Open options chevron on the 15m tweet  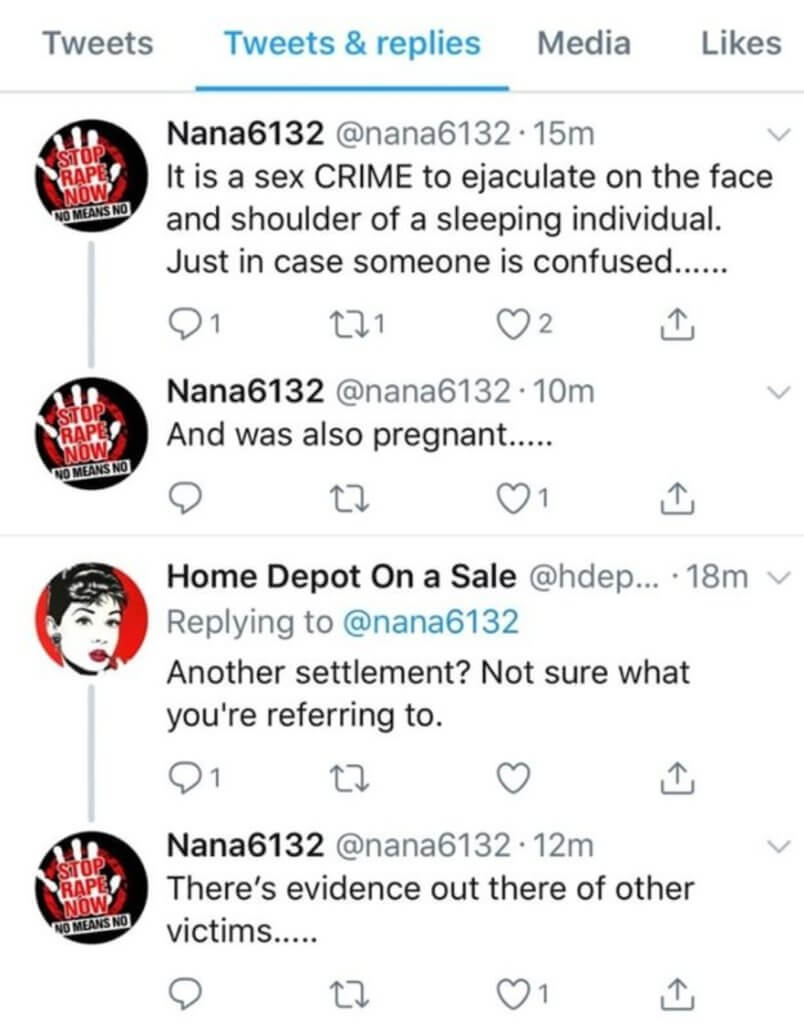click(776, 135)
